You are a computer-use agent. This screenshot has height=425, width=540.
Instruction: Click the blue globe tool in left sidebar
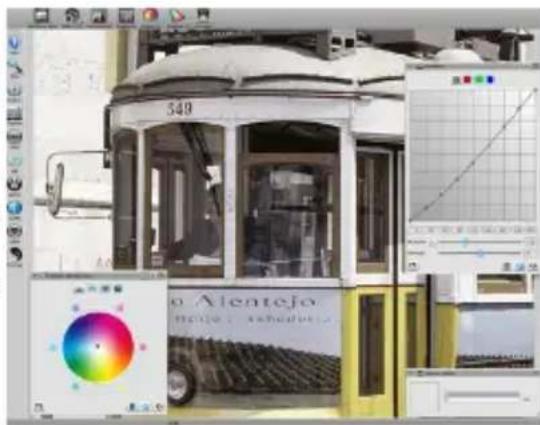tap(14, 208)
